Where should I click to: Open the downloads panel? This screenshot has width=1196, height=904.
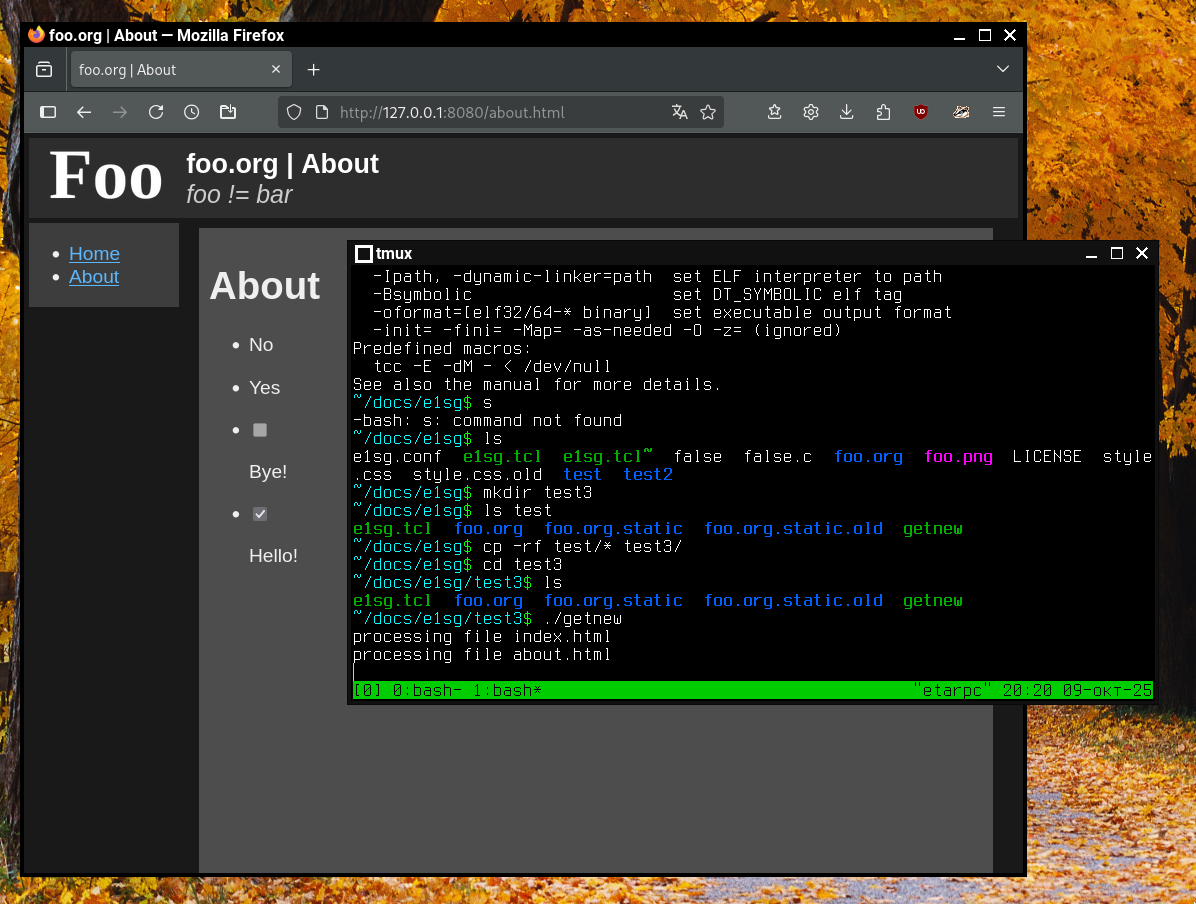[x=846, y=112]
